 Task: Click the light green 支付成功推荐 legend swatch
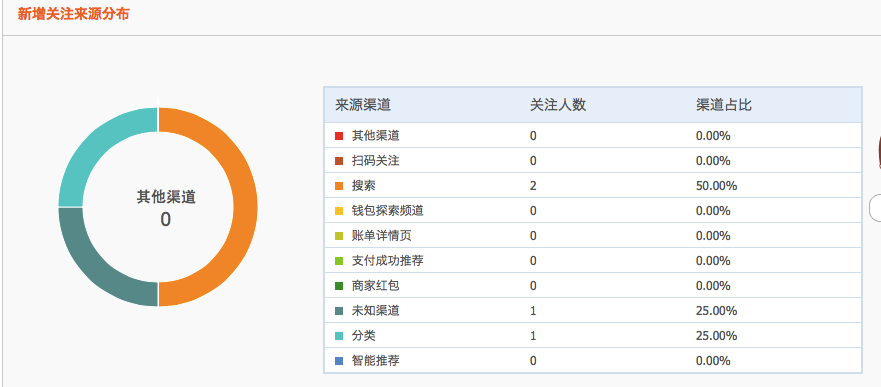point(339,261)
